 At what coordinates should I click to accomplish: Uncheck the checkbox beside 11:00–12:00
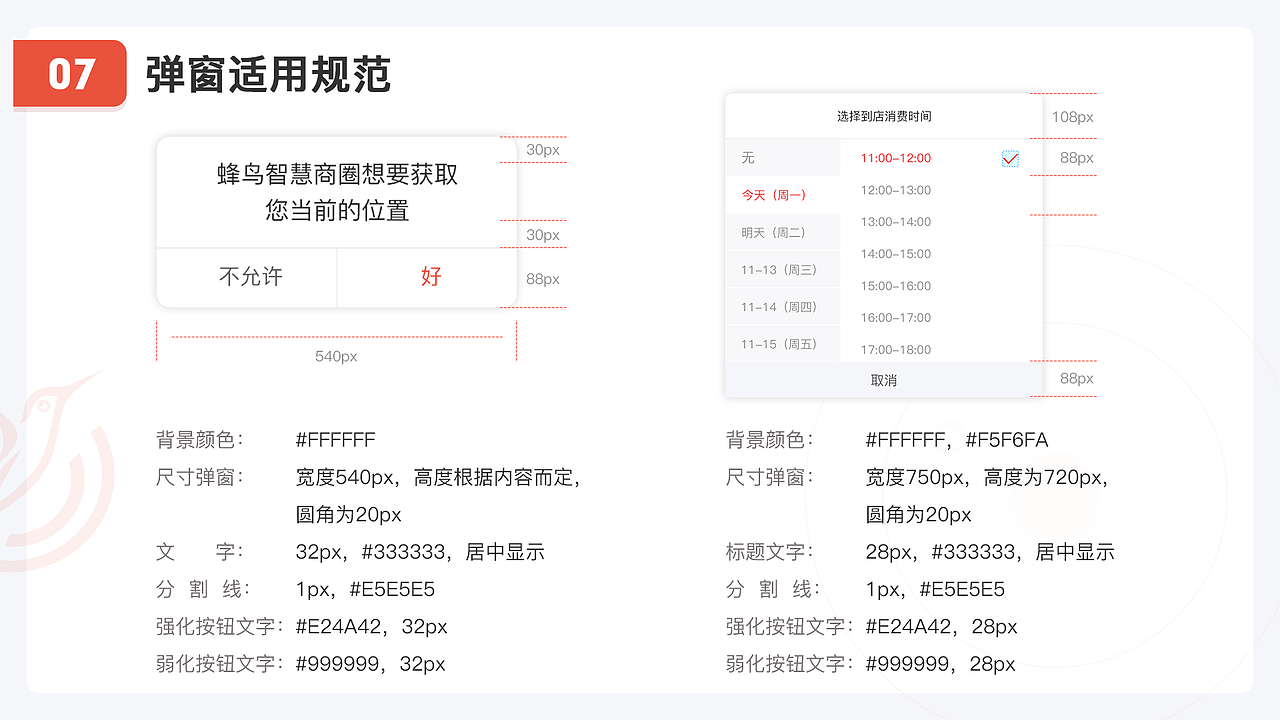pyautogui.click(x=1011, y=158)
